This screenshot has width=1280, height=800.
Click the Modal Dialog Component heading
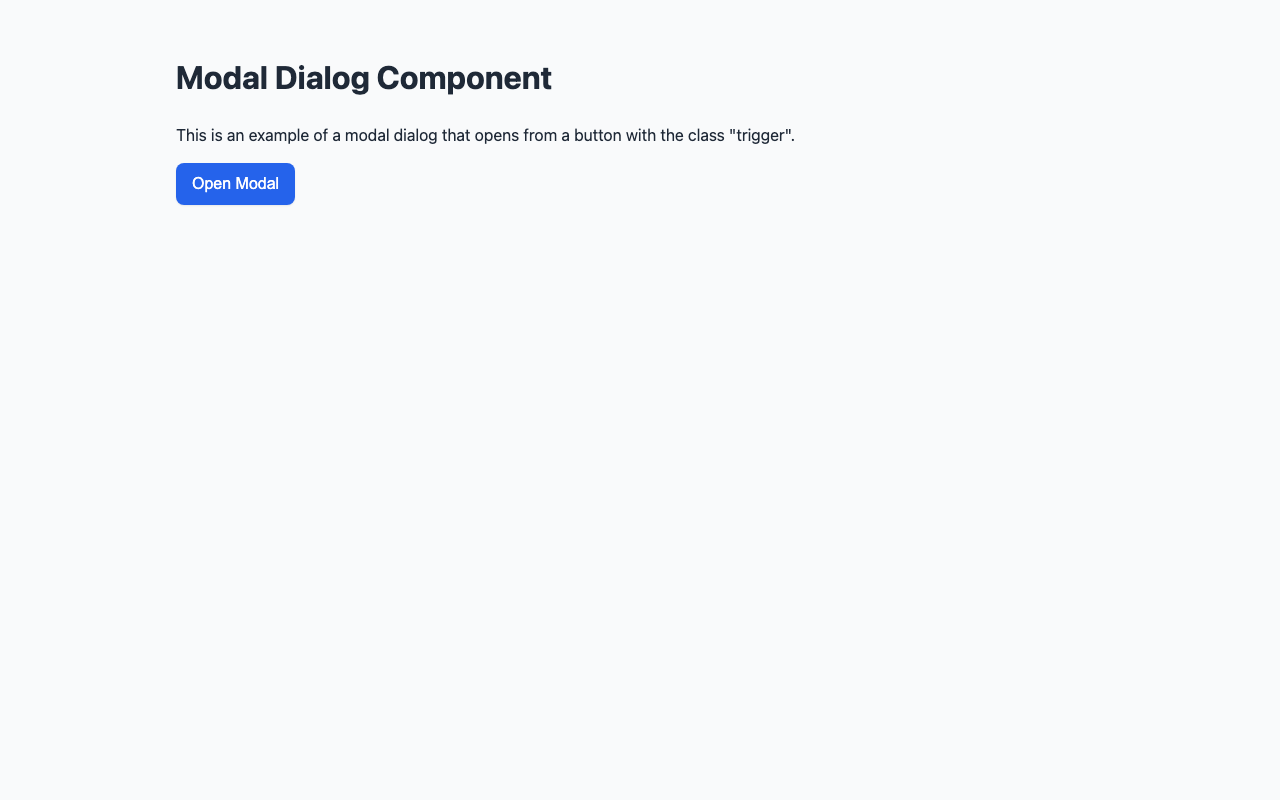point(363,78)
